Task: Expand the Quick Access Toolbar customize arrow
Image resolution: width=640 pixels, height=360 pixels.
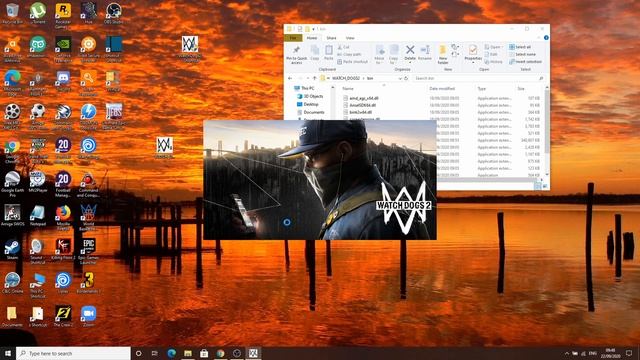Action: [x=313, y=29]
